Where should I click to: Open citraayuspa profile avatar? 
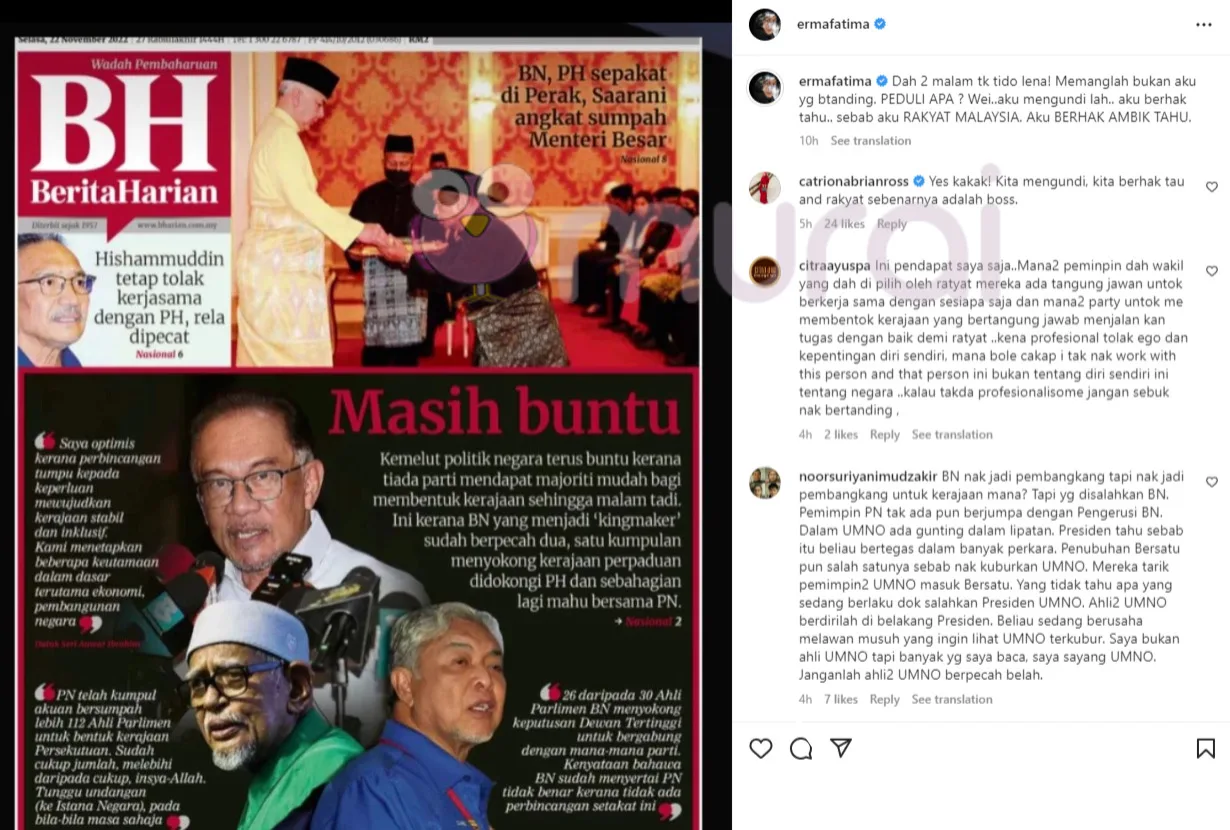coord(765,272)
